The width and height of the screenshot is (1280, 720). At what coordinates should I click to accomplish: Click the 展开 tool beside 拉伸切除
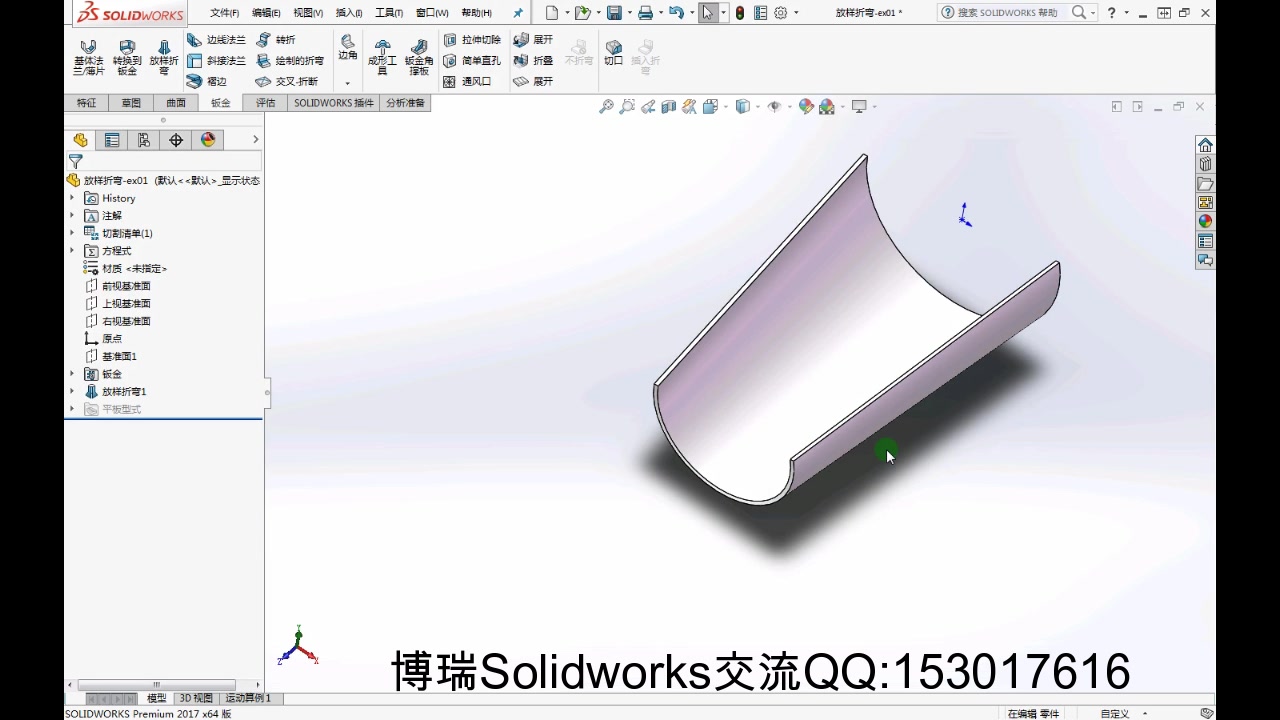(x=533, y=40)
